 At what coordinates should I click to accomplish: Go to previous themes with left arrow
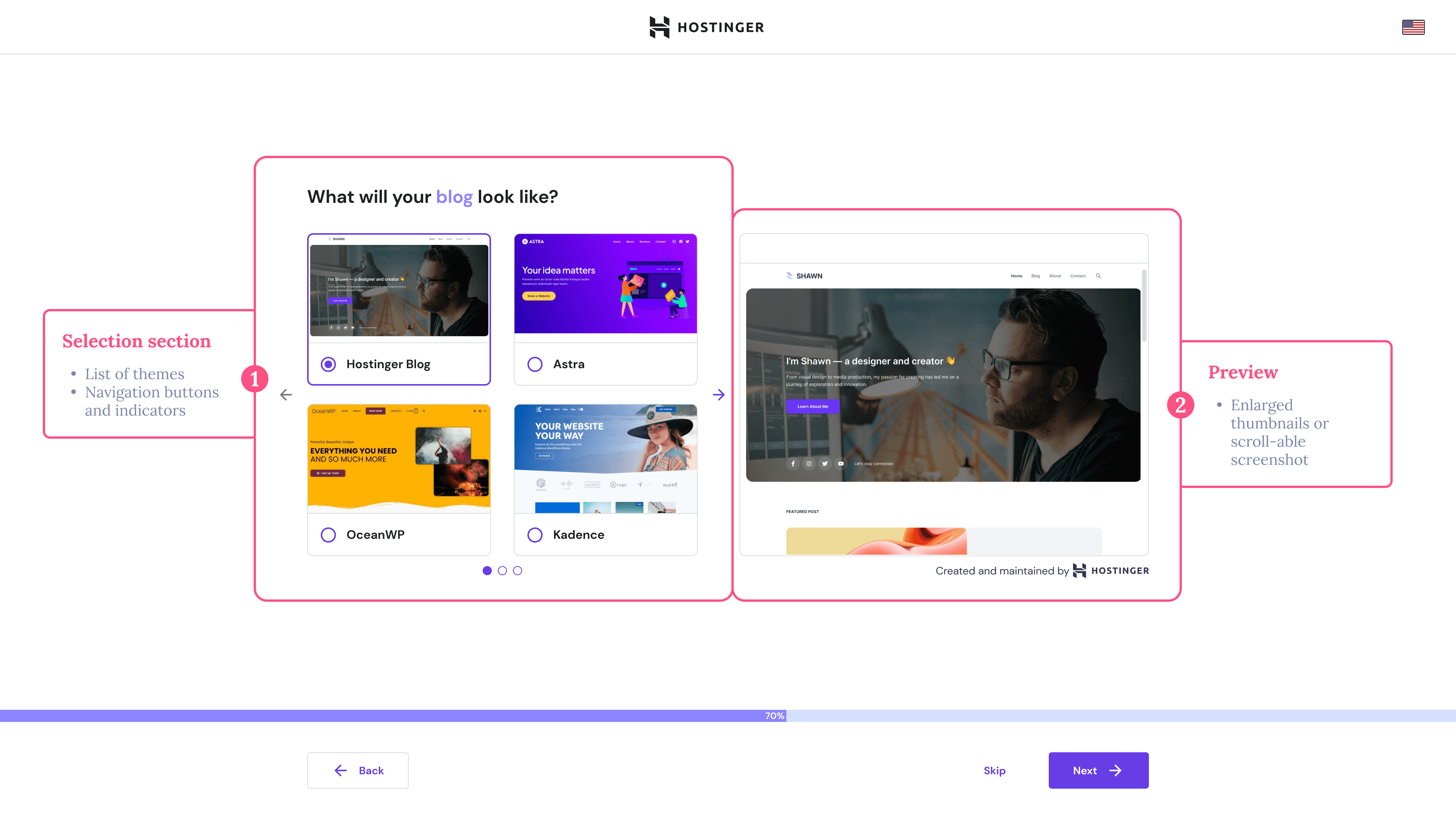click(x=286, y=394)
